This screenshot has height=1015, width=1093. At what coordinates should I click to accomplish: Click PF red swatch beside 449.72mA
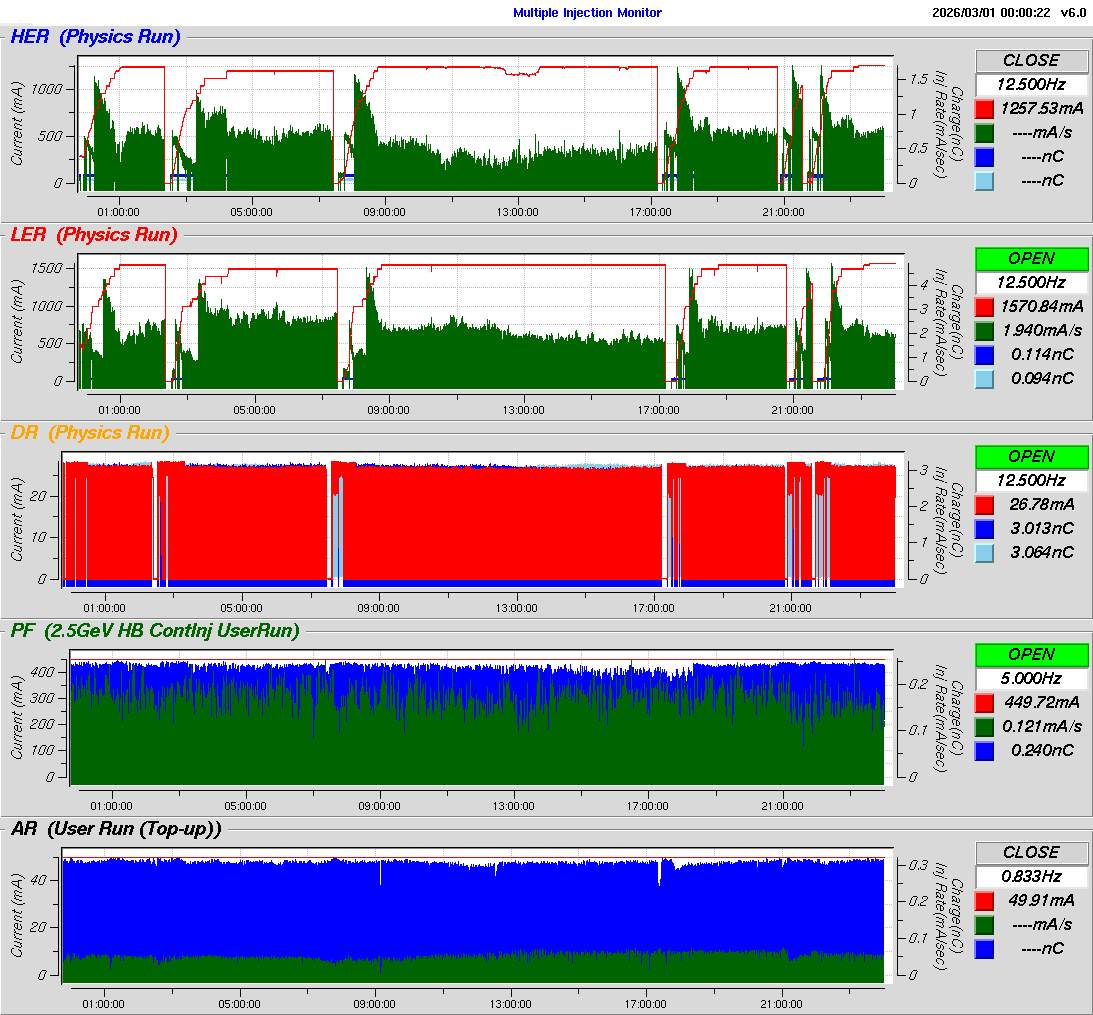click(x=984, y=703)
